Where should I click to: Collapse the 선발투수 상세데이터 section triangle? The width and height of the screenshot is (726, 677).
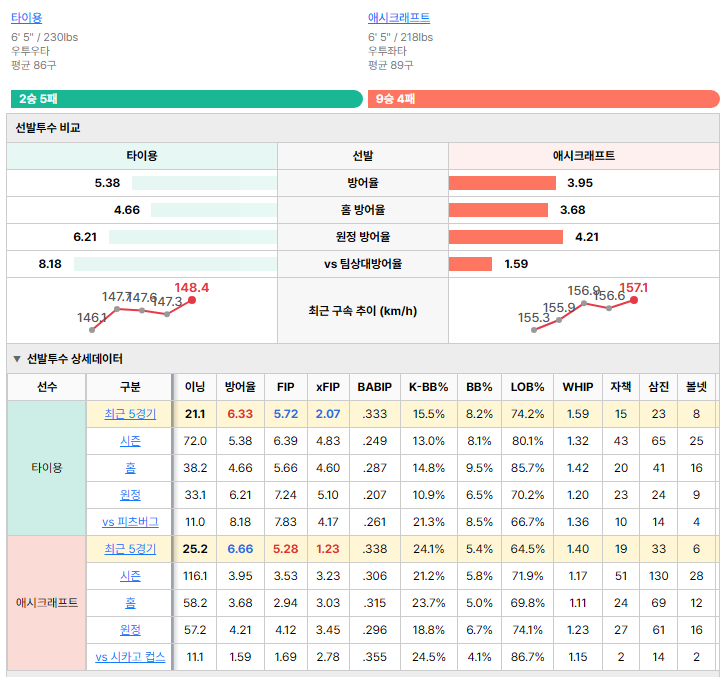coord(17,359)
